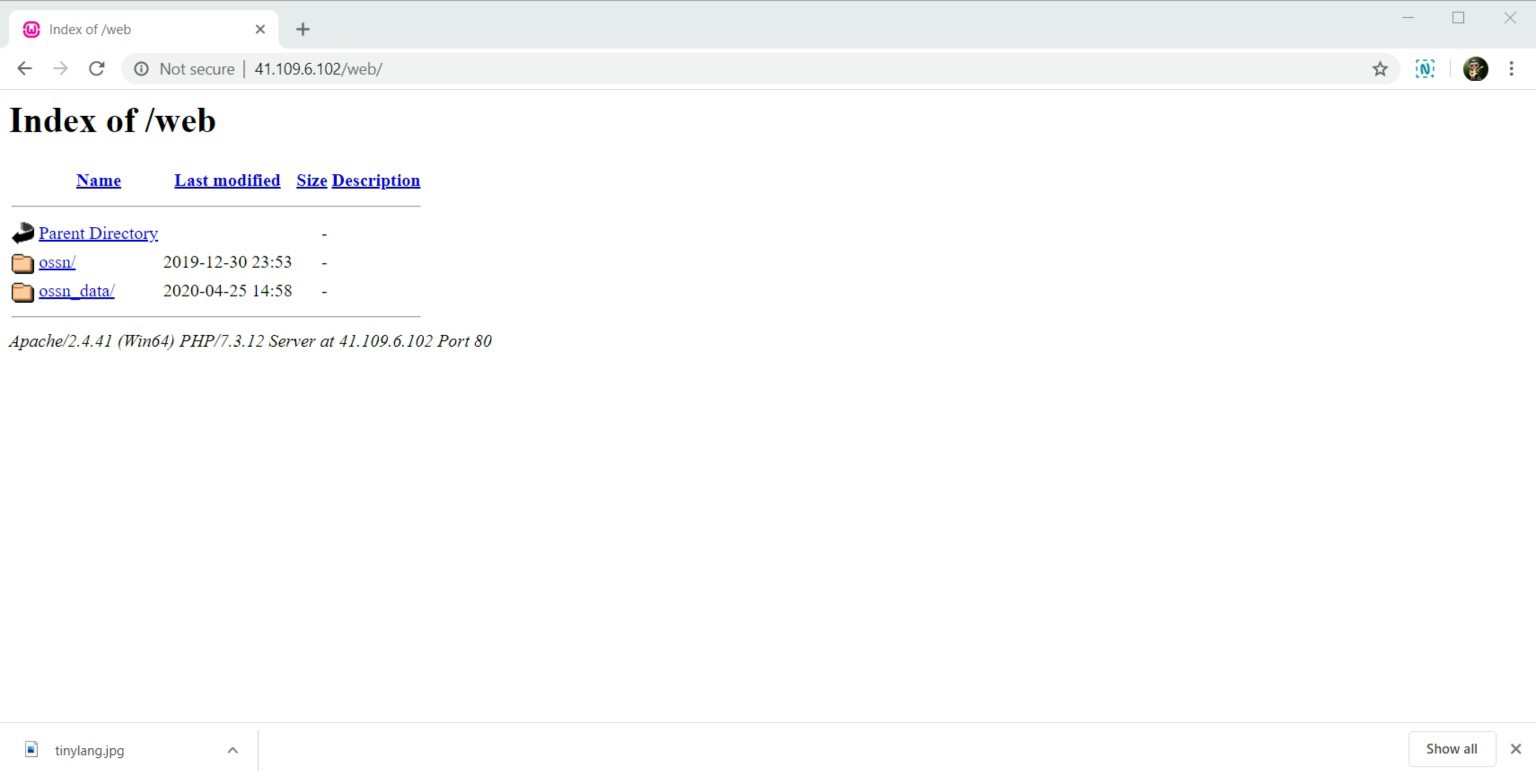Bookmark this page with the star icon
Image resolution: width=1536 pixels, height=776 pixels.
point(1380,69)
